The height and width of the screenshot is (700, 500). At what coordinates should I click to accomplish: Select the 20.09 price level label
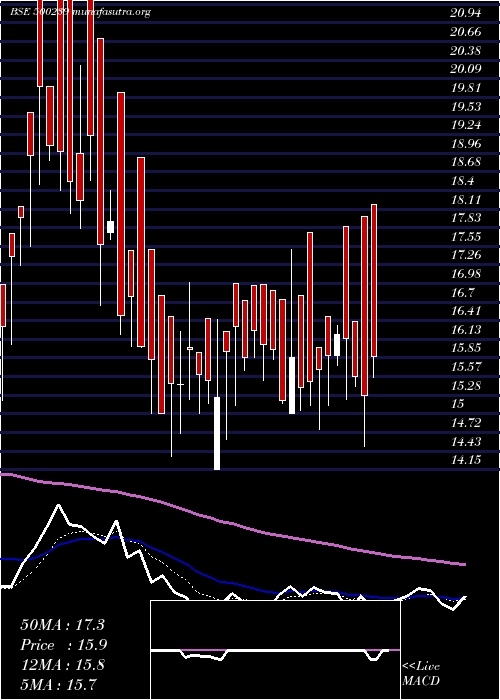click(466, 69)
